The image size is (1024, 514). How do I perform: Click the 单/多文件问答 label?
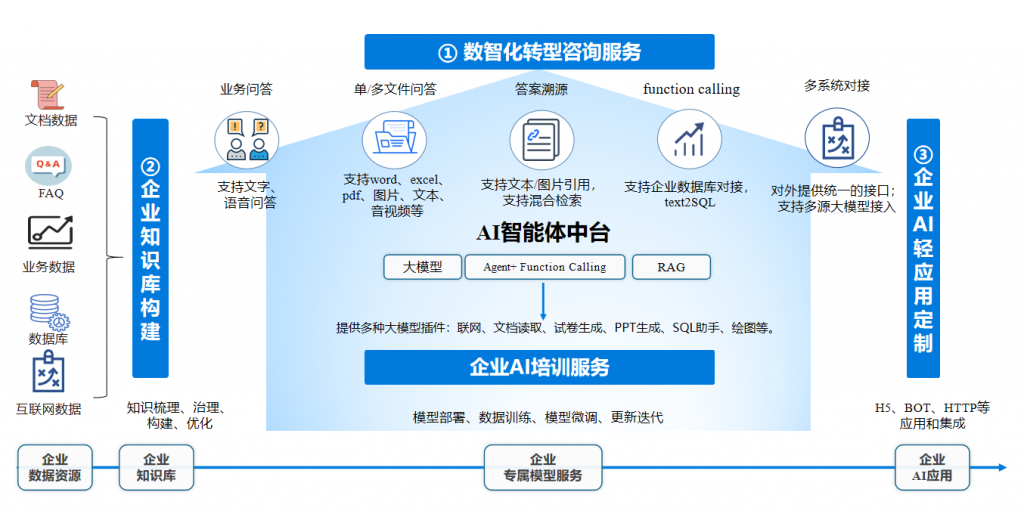tap(395, 89)
